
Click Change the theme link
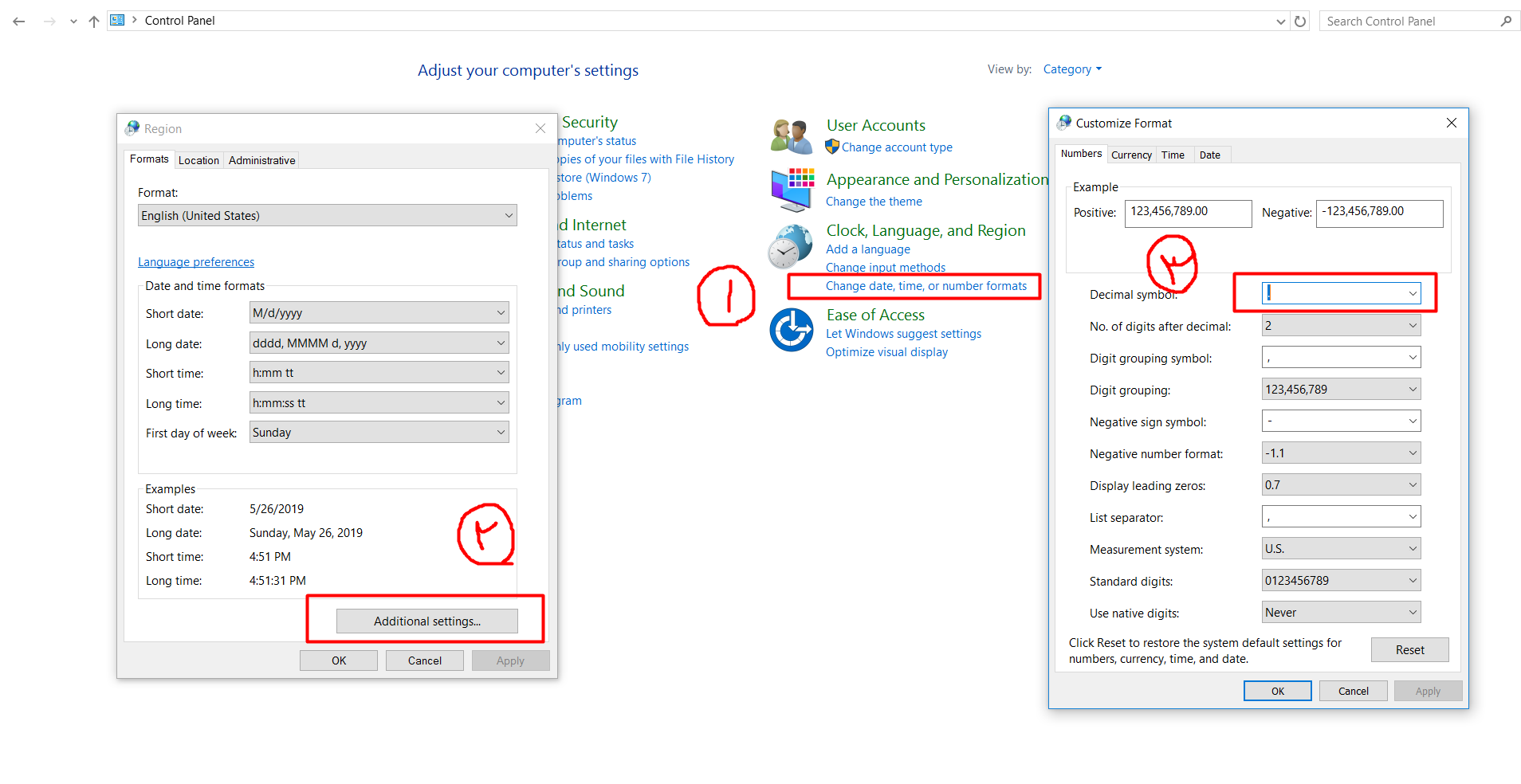tap(874, 202)
